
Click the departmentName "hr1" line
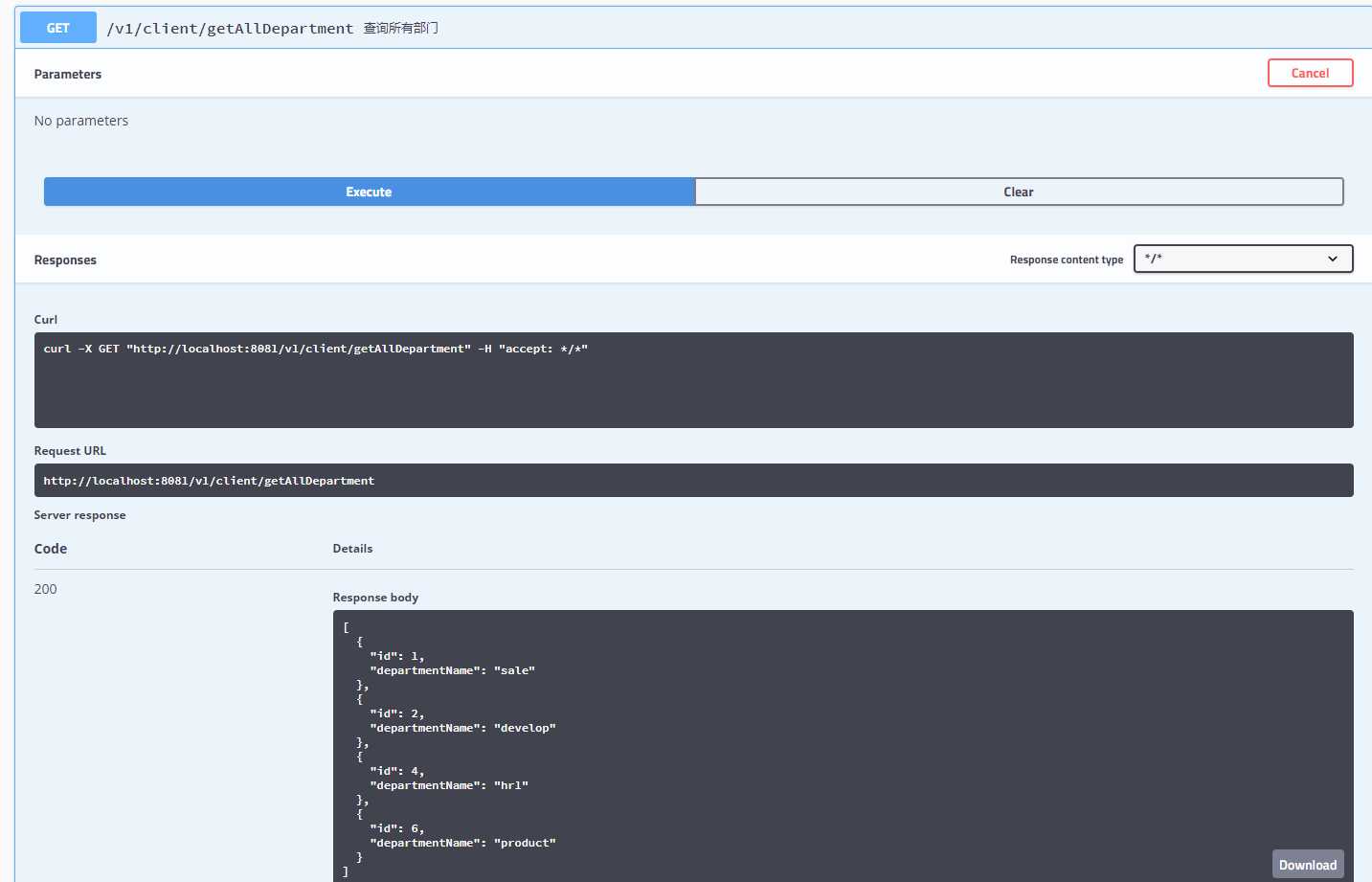point(449,785)
